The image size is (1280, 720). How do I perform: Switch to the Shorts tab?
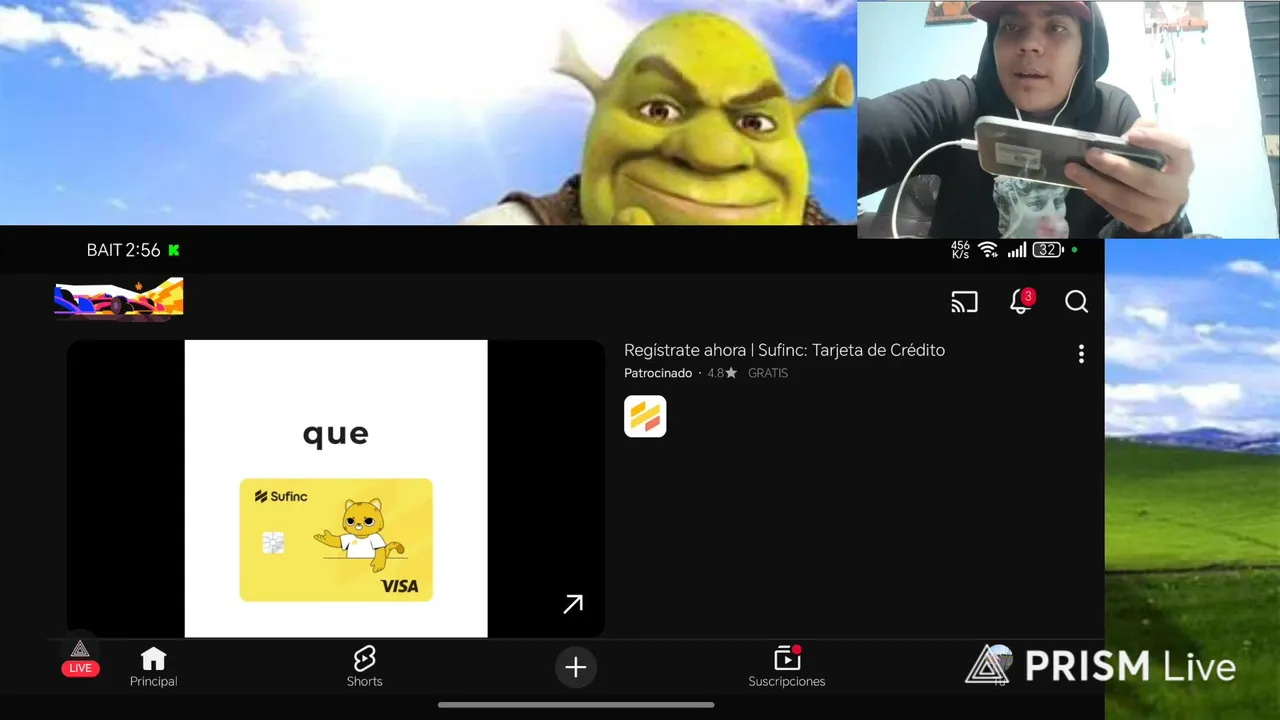tap(364, 667)
